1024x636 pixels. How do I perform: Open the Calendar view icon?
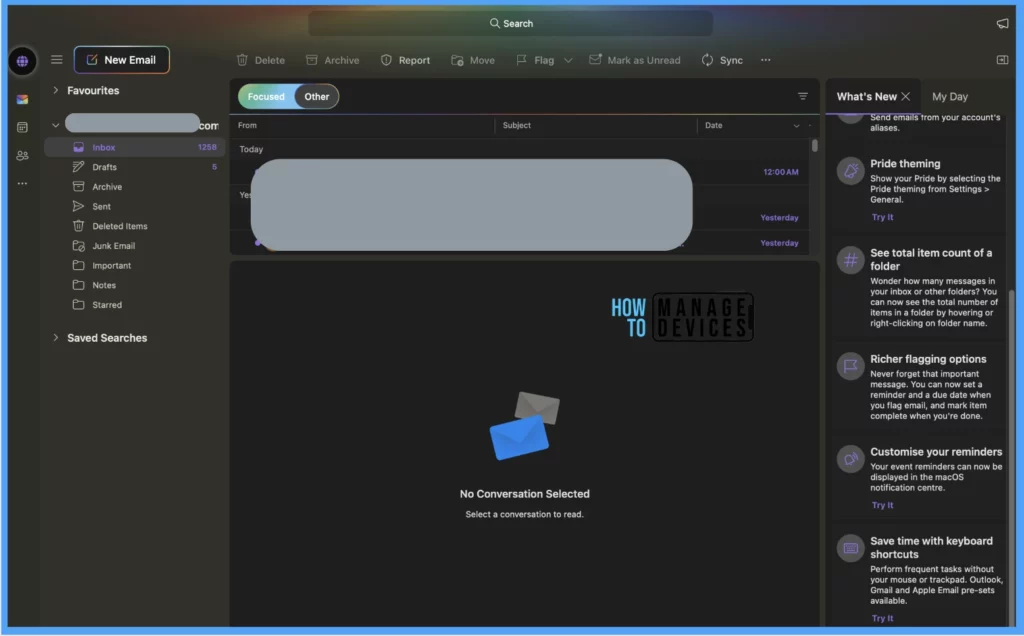coord(22,127)
